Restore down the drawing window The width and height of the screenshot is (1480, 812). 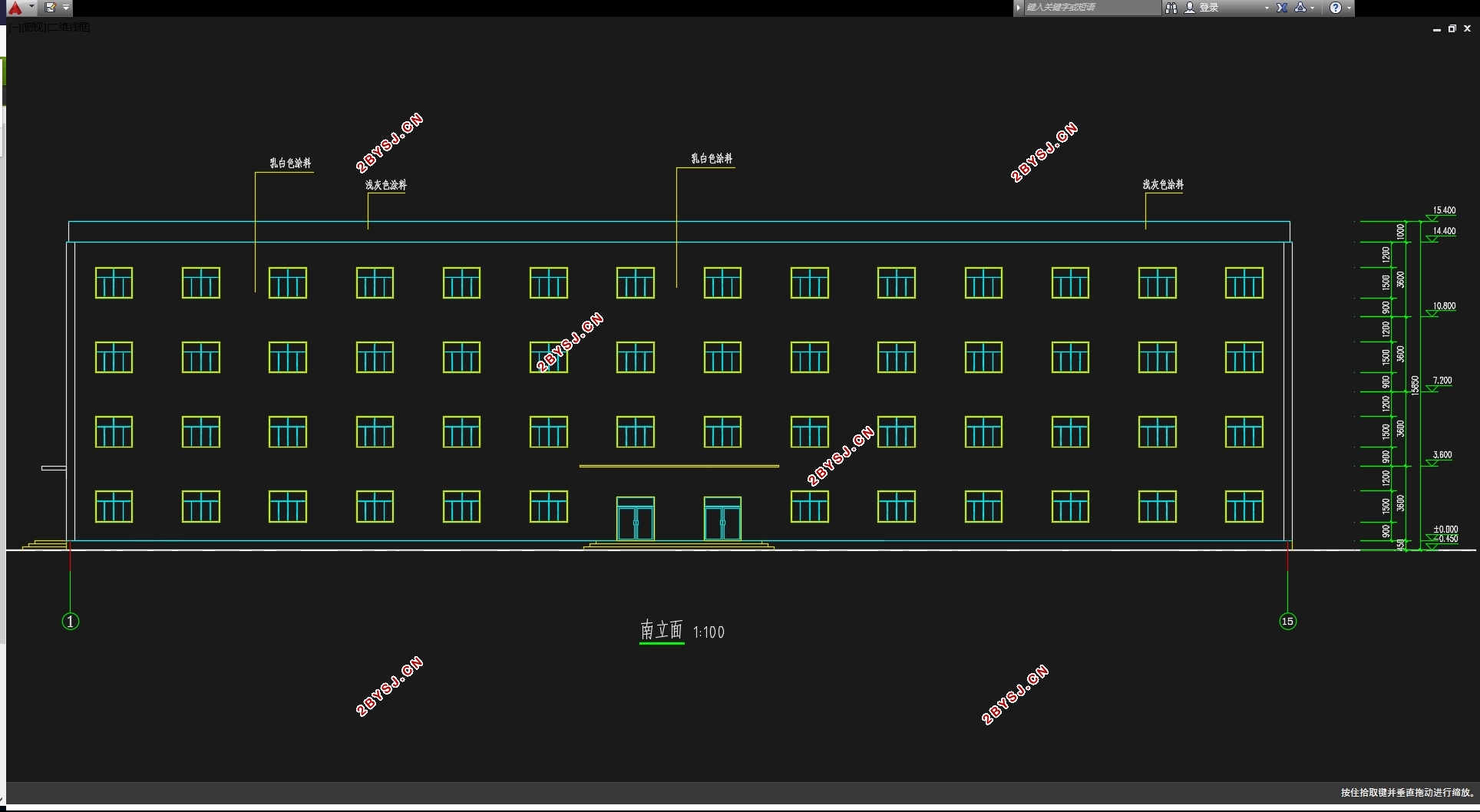(1452, 28)
